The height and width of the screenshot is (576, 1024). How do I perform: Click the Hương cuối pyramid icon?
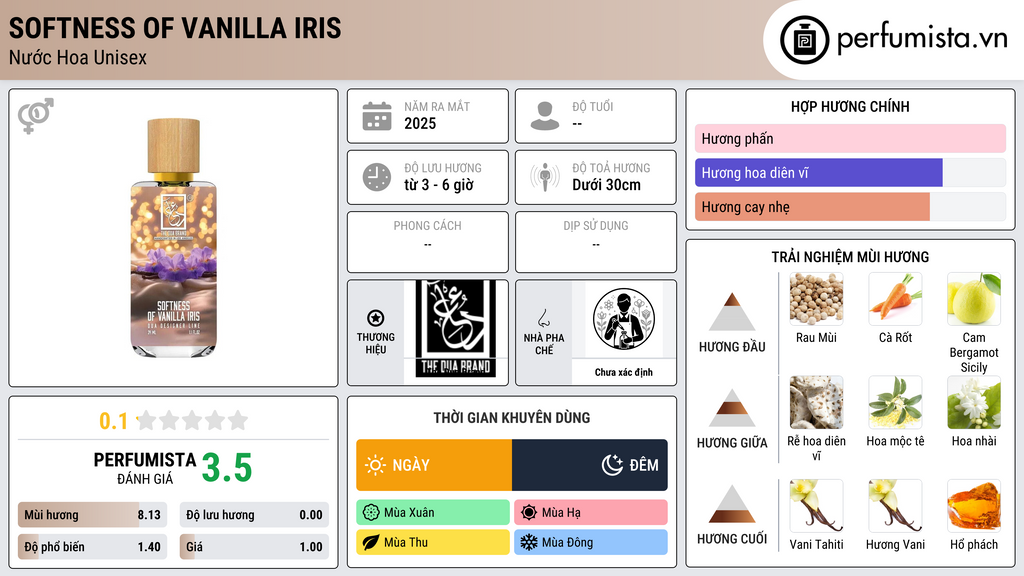[x=732, y=504]
